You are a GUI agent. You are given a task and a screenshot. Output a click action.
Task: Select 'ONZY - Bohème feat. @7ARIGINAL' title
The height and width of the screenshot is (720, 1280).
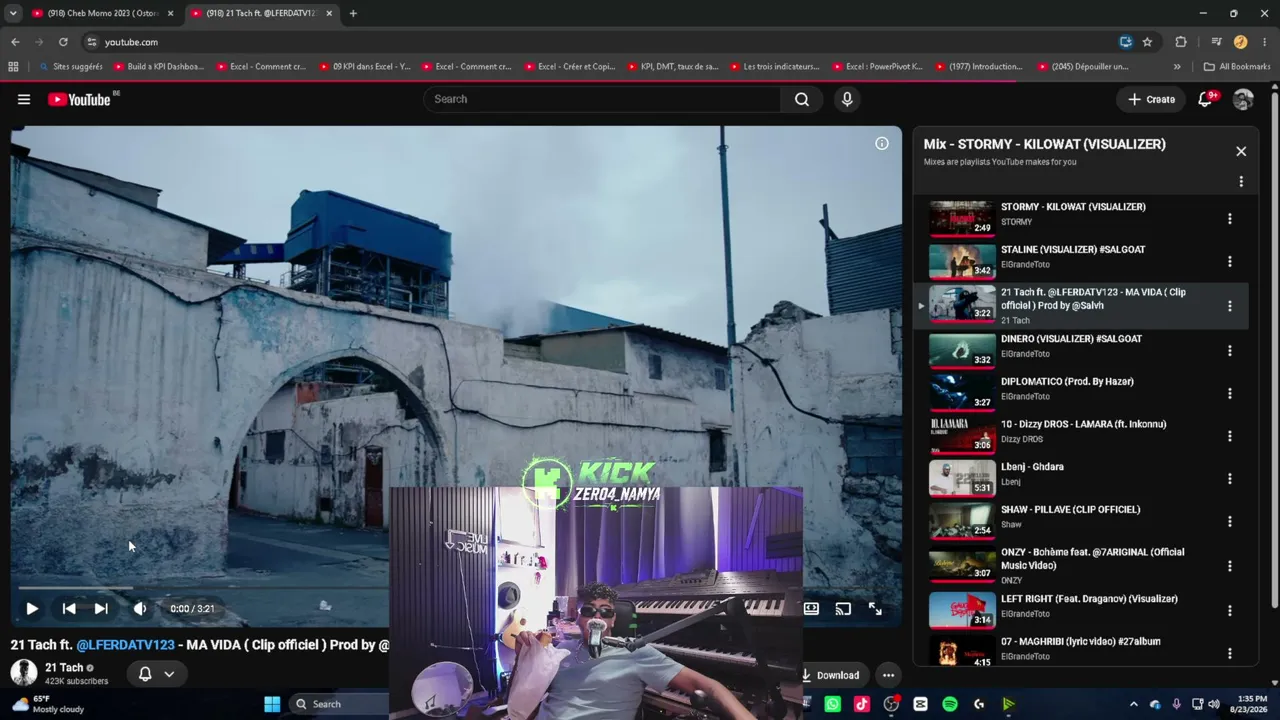(1092, 559)
